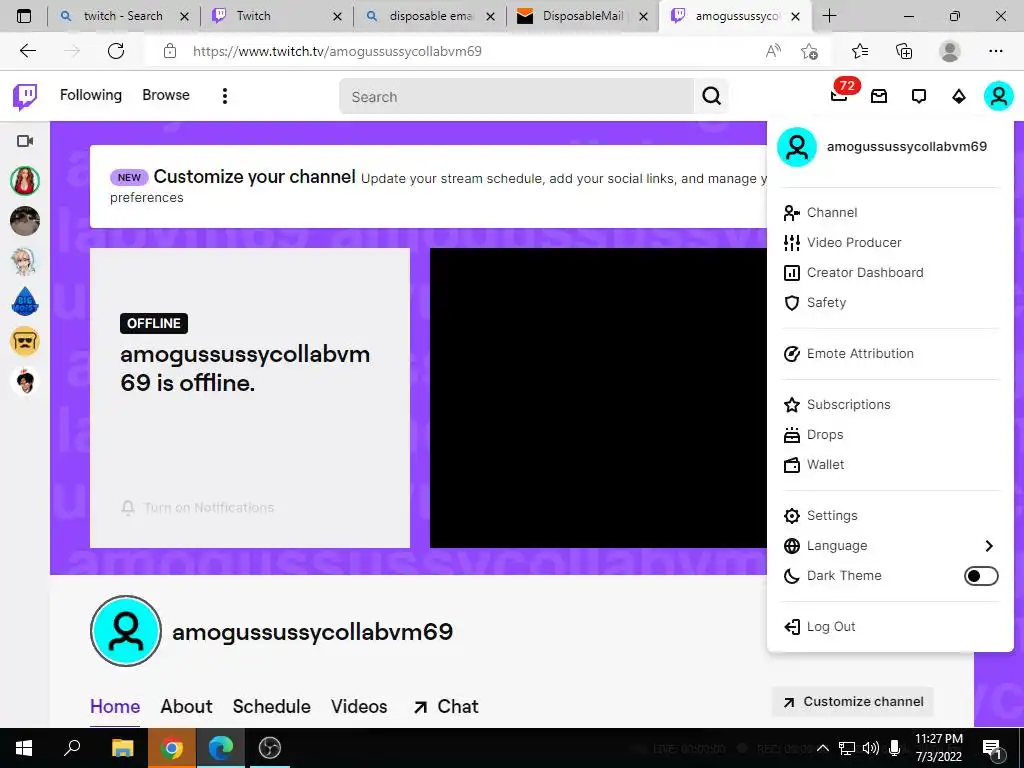Open Windows taskbar search
This screenshot has height=768, width=1024.
coord(72,748)
